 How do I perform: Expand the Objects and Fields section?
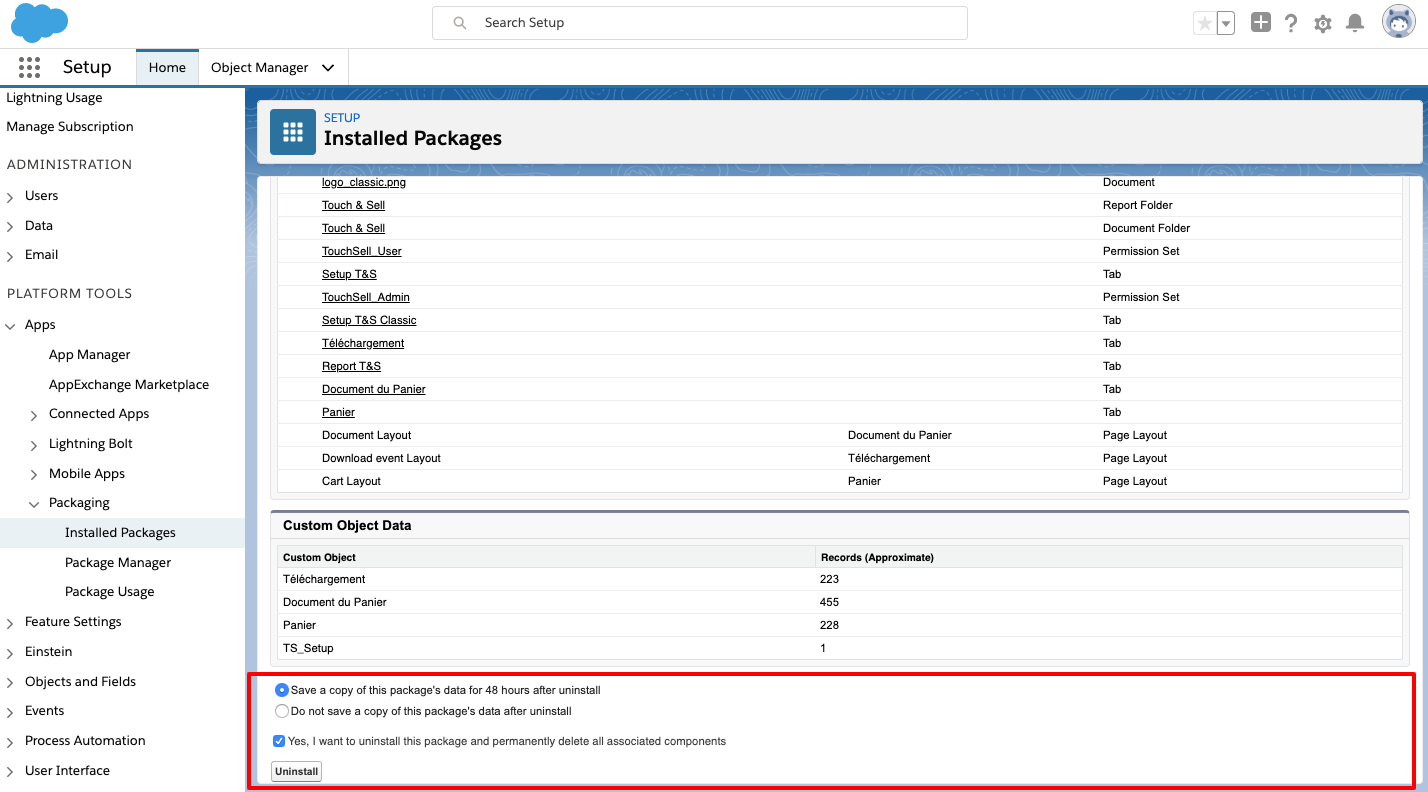coord(10,683)
